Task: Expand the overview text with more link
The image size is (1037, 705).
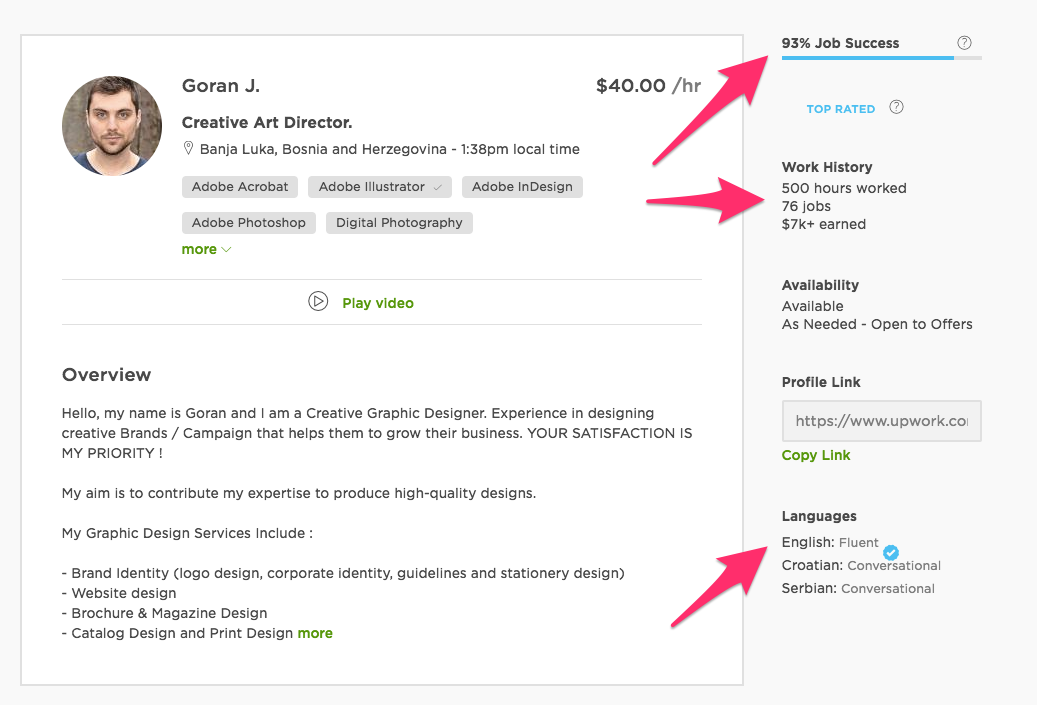Action: pos(315,633)
